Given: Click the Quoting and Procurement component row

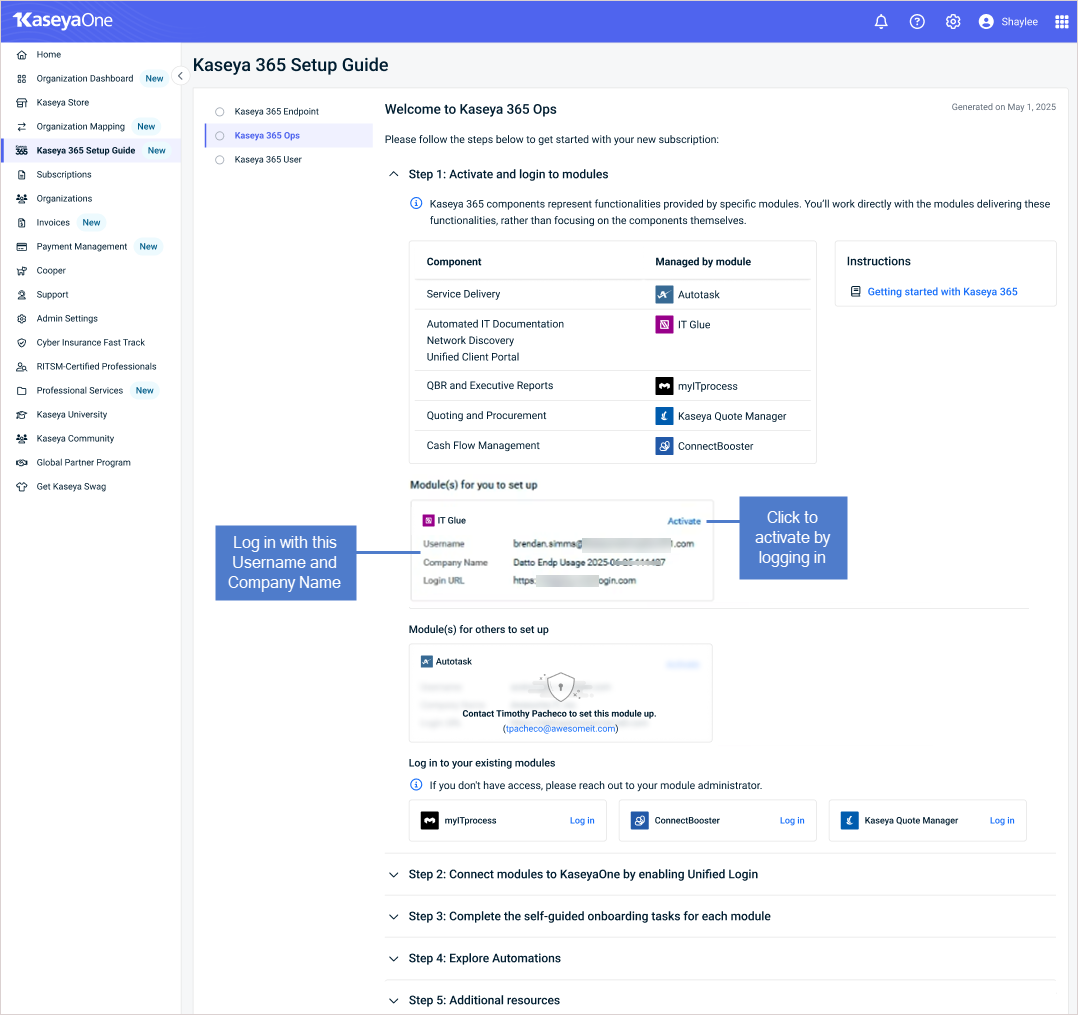Looking at the screenshot, I should tap(613, 415).
